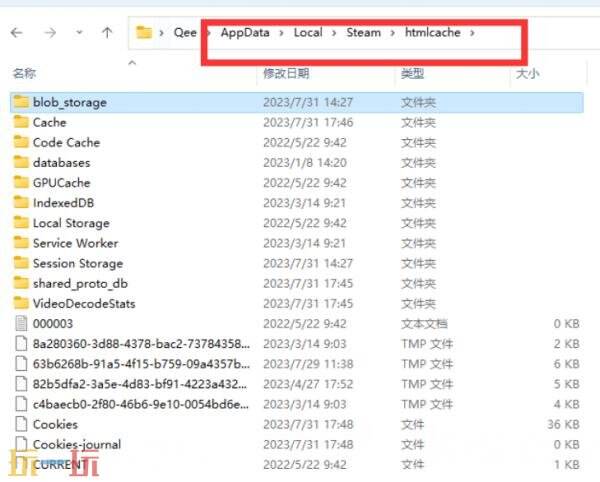Image resolution: width=600 pixels, height=482 pixels.
Task: Select the Cookies file icon
Action: 21,424
